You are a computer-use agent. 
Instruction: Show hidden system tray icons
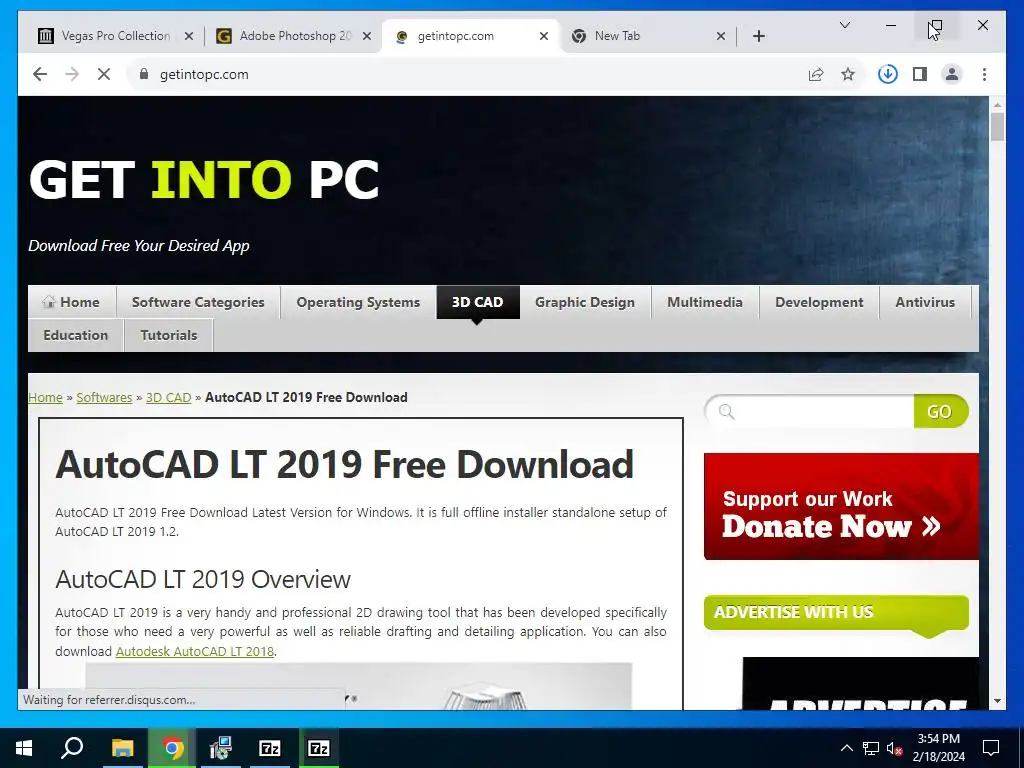(846, 748)
